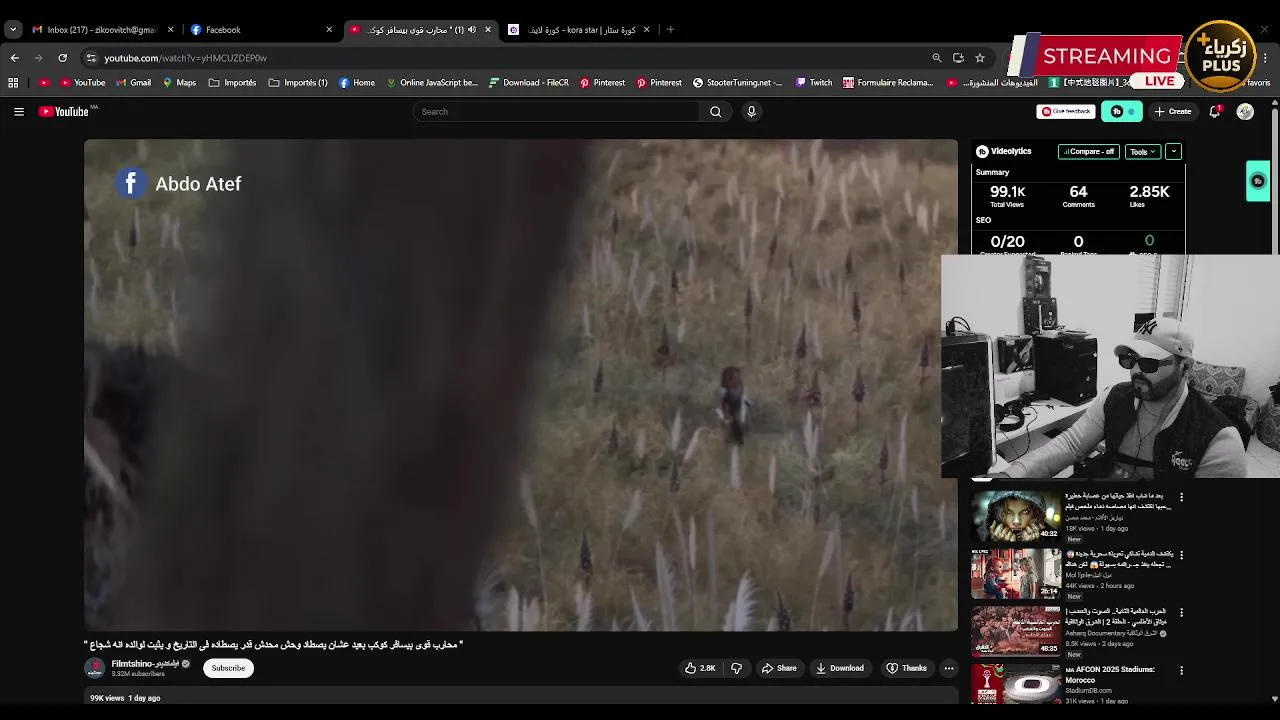Open the StocterTuning.net bookmark

pos(737,83)
